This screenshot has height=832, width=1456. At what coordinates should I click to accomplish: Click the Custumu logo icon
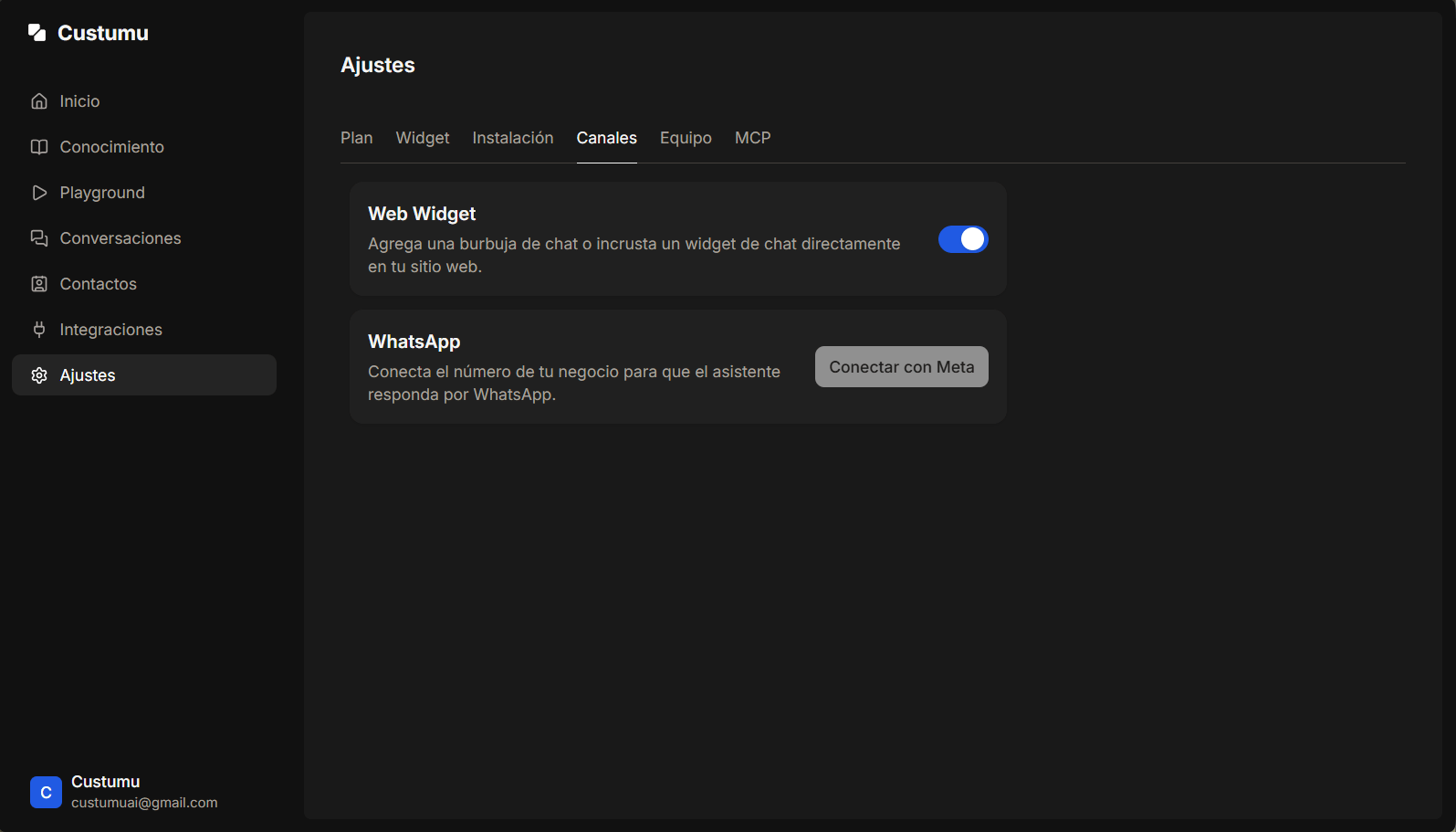[37, 33]
